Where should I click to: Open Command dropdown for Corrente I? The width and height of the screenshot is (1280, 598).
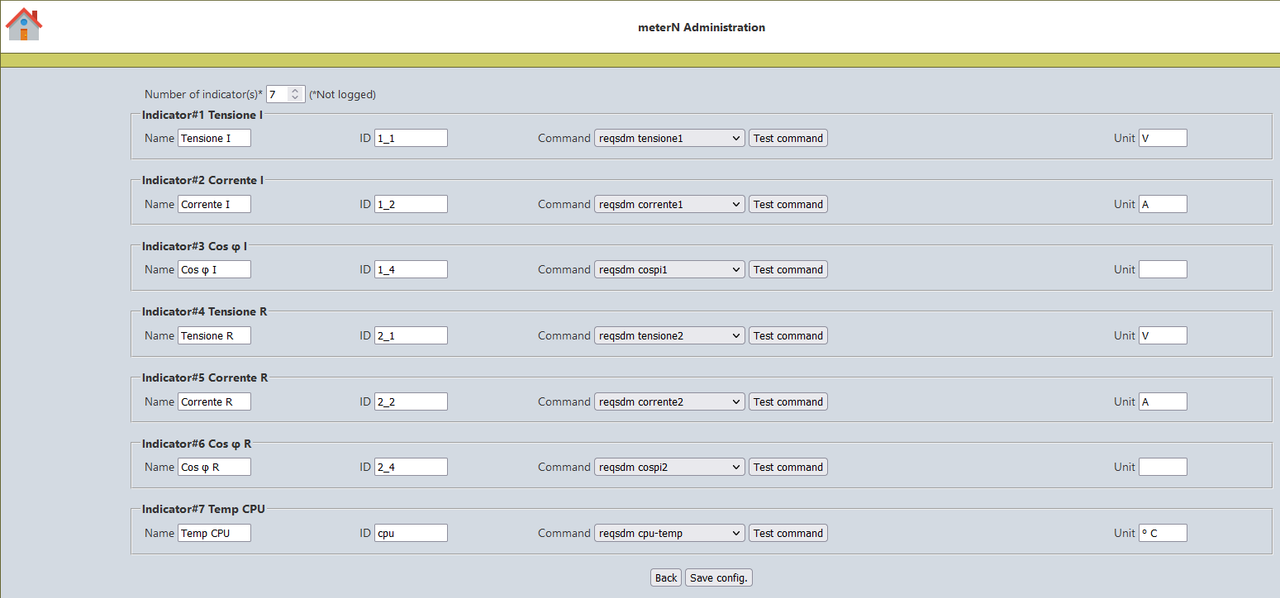pos(670,204)
